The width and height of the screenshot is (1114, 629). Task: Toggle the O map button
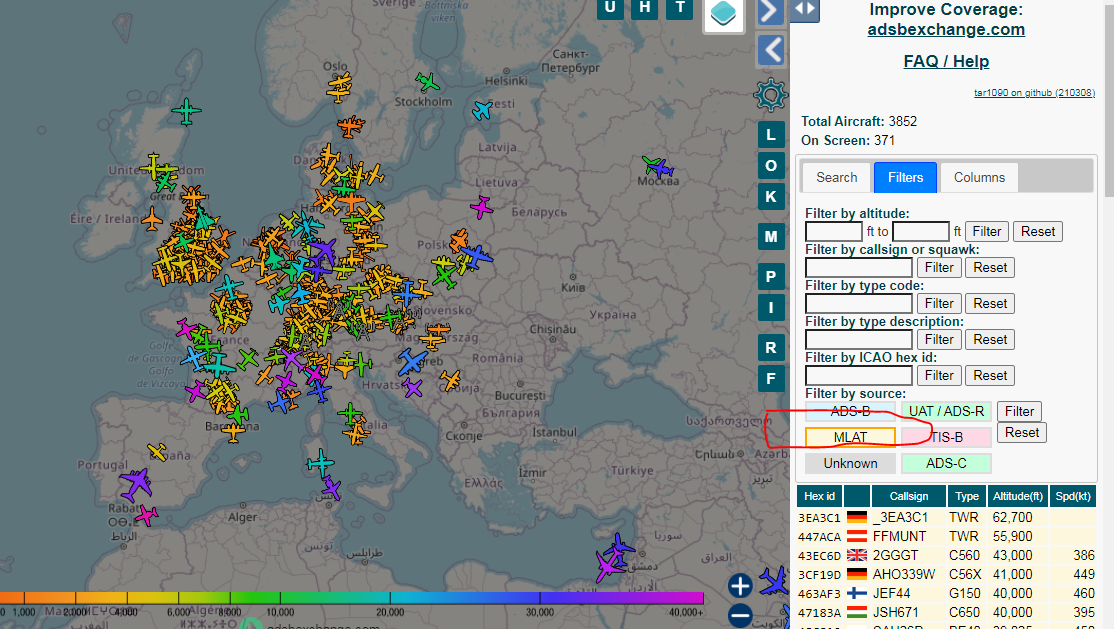[771, 166]
